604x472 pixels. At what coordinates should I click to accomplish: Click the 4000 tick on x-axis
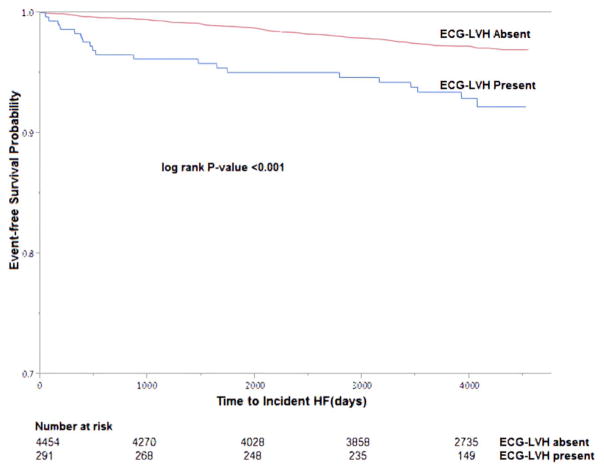point(469,384)
